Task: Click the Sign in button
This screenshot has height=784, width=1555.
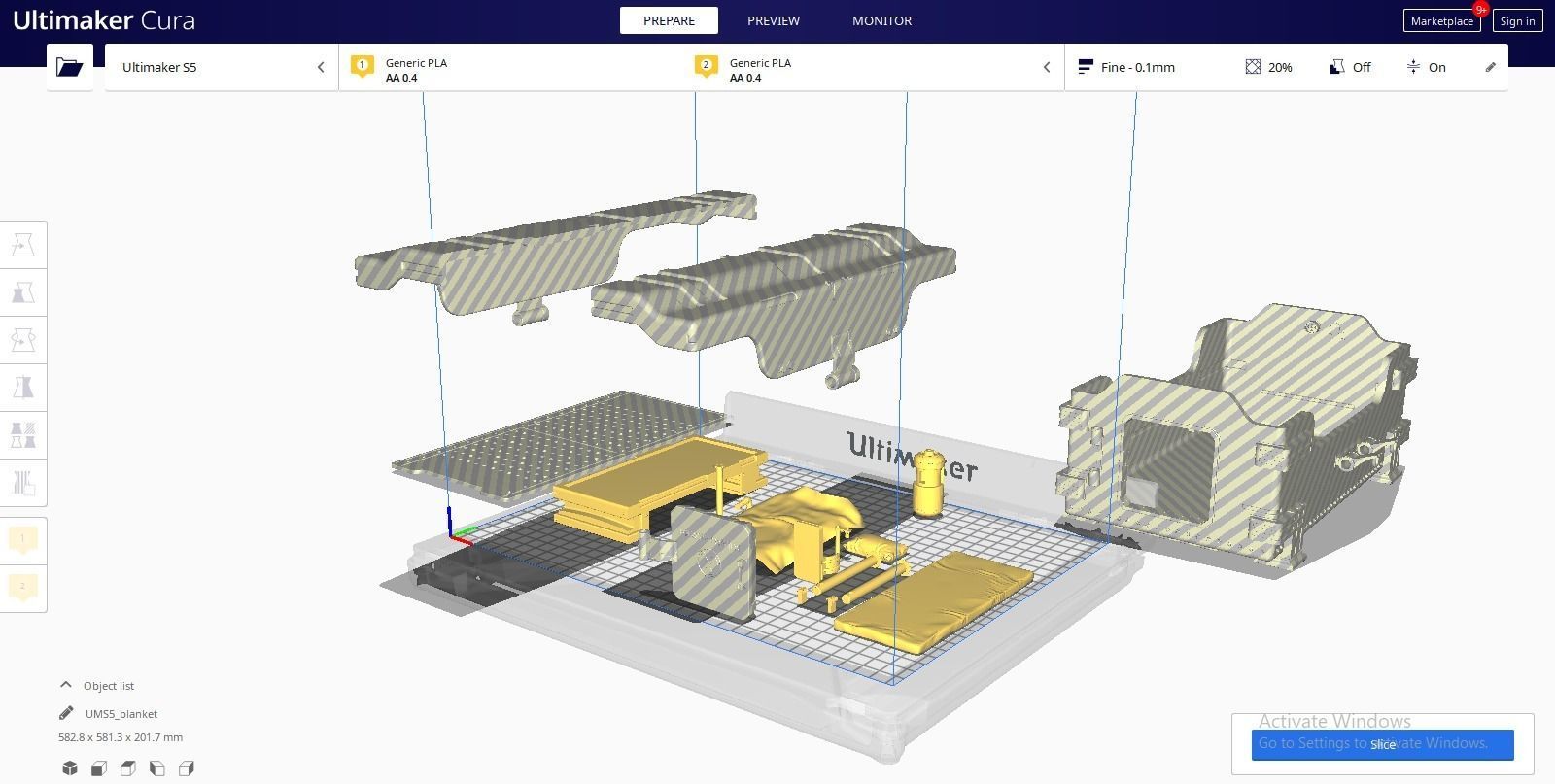Action: pos(1517,20)
